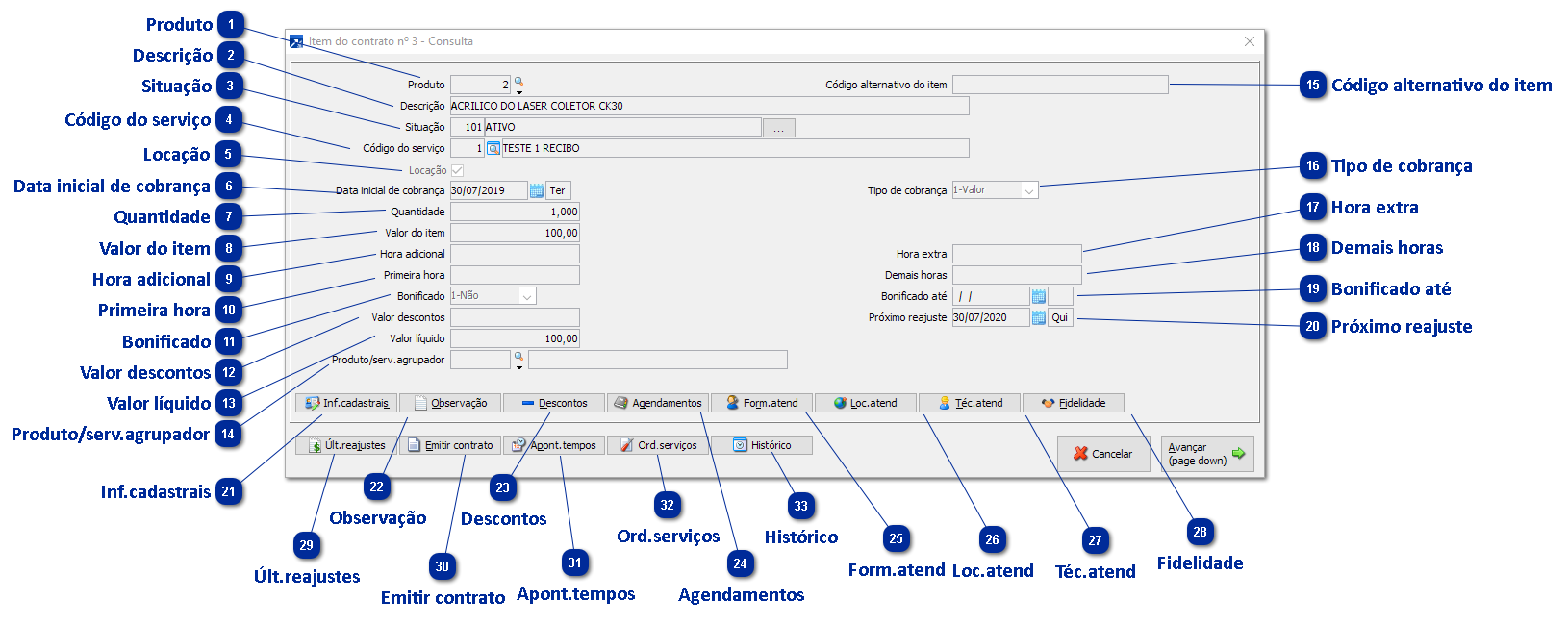Click the Valor descontos input field
This screenshot has height=625, width=1568.
515,317
